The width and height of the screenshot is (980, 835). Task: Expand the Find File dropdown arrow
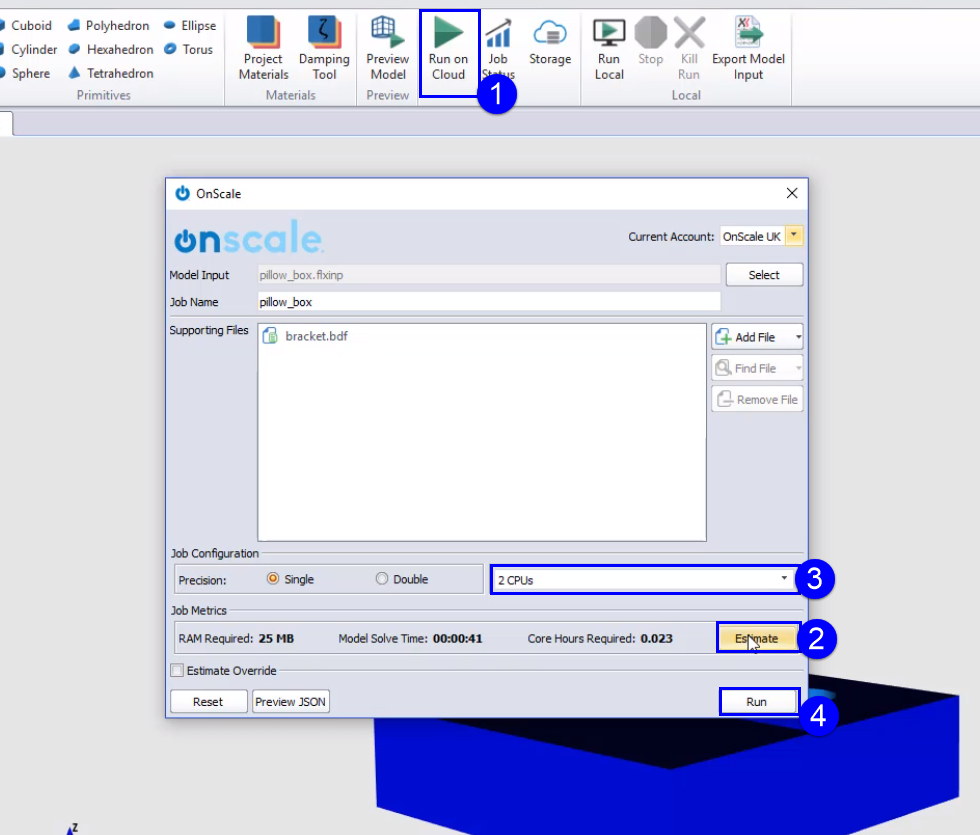[798, 368]
